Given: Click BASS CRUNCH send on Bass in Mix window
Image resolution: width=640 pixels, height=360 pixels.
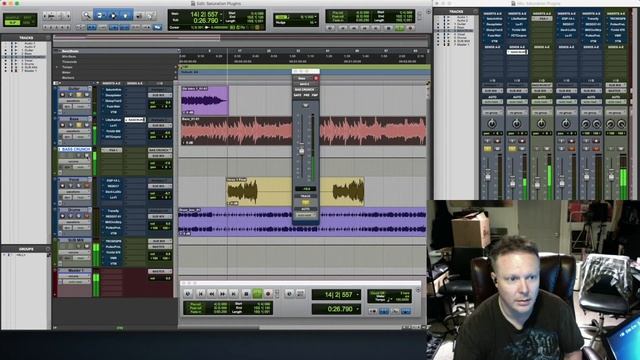Looking at the screenshot, I should pos(517,52).
